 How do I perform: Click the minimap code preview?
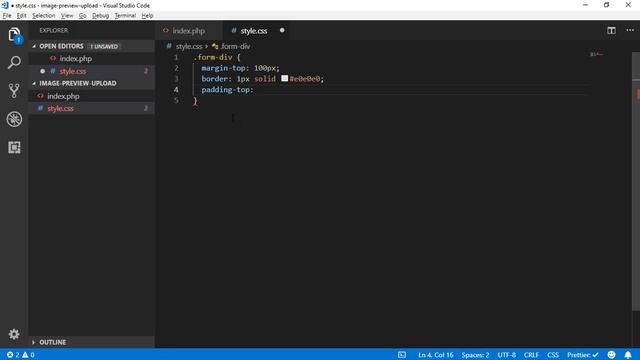coord(596,54)
